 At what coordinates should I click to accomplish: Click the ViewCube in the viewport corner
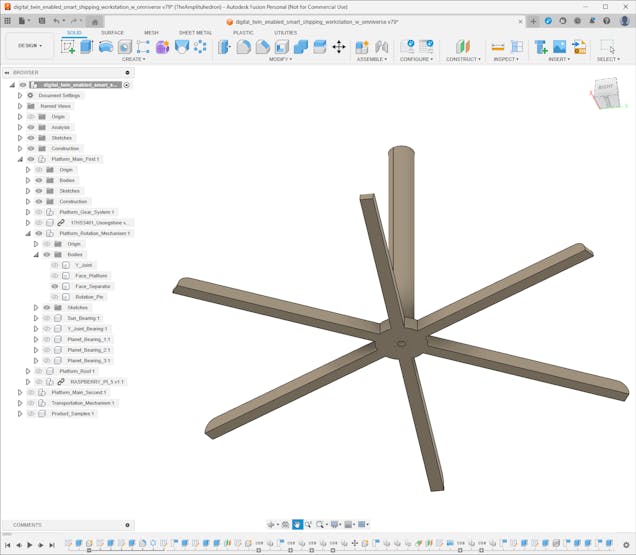click(x=606, y=91)
